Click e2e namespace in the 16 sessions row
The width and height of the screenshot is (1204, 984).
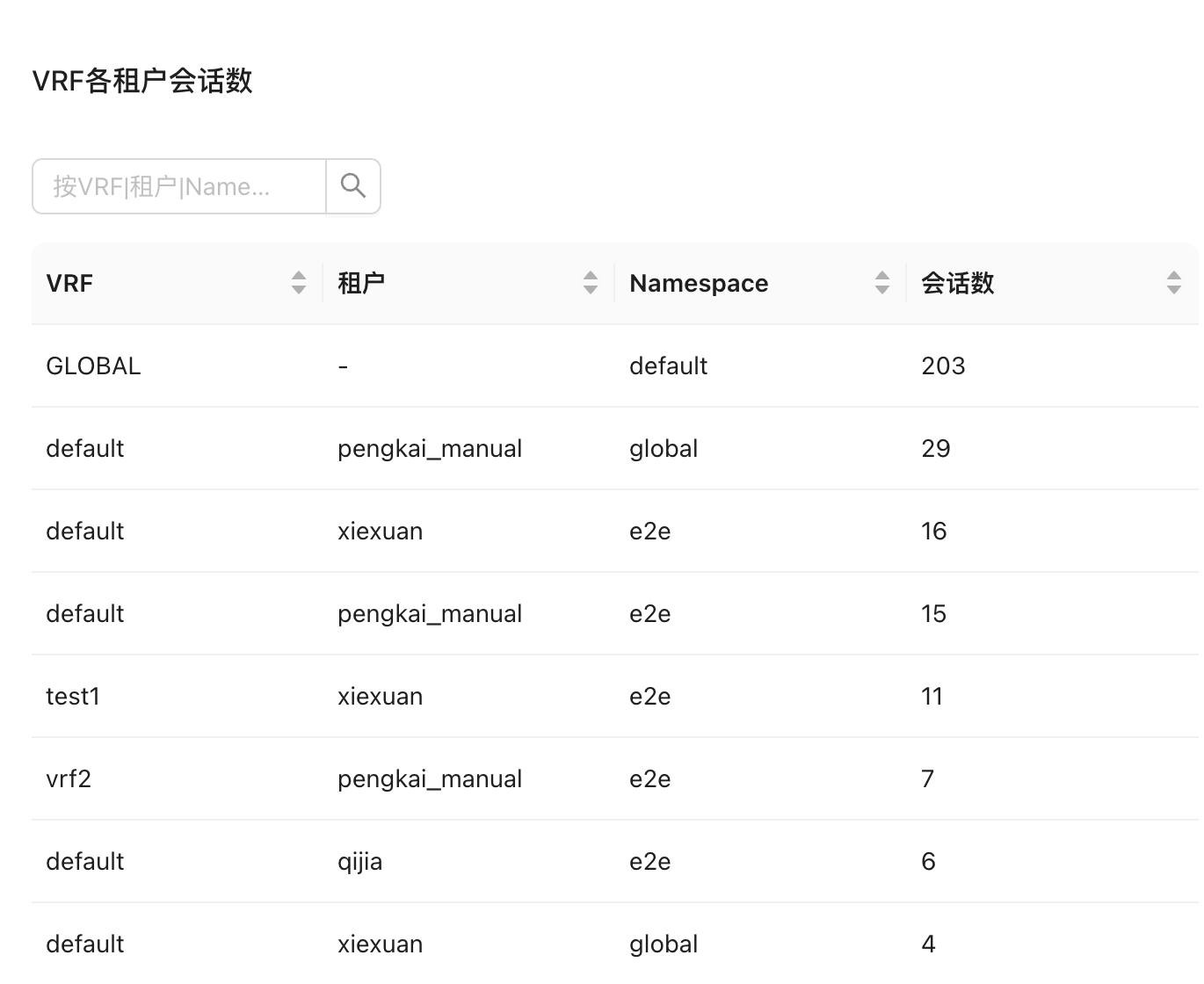pyautogui.click(x=650, y=532)
